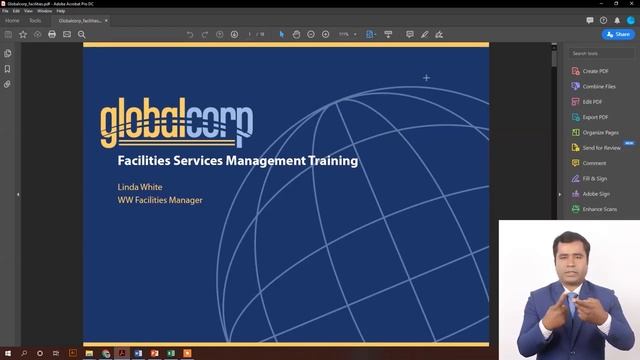This screenshot has width=640, height=360.
Task: Switch to the Tools tab
Action: pos(35,20)
